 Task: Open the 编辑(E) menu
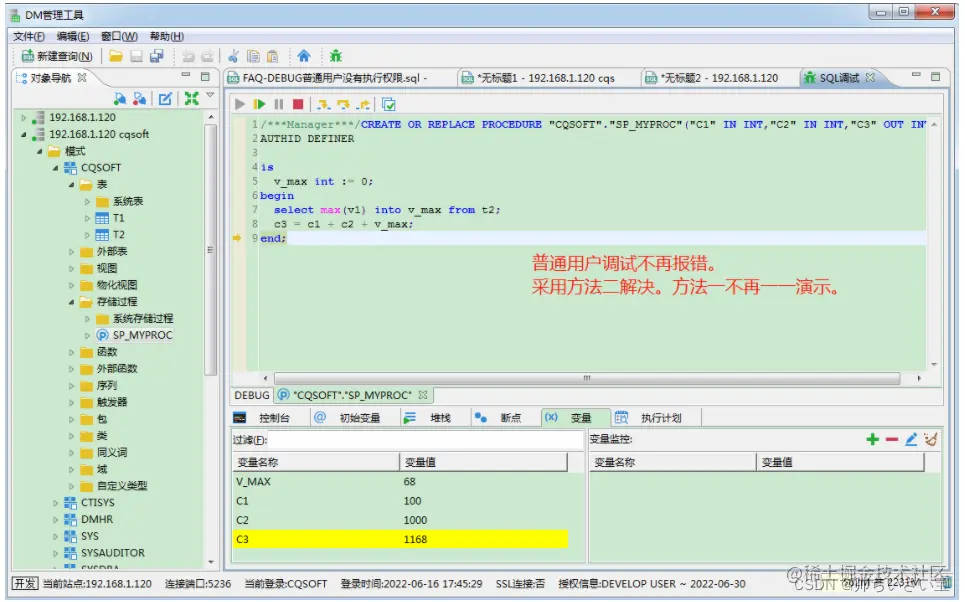click(x=73, y=36)
